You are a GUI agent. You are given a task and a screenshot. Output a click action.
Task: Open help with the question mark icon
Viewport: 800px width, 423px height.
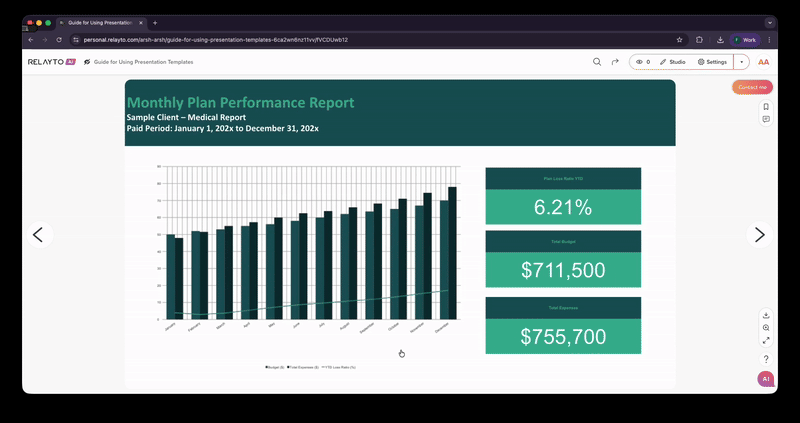pyautogui.click(x=765, y=359)
